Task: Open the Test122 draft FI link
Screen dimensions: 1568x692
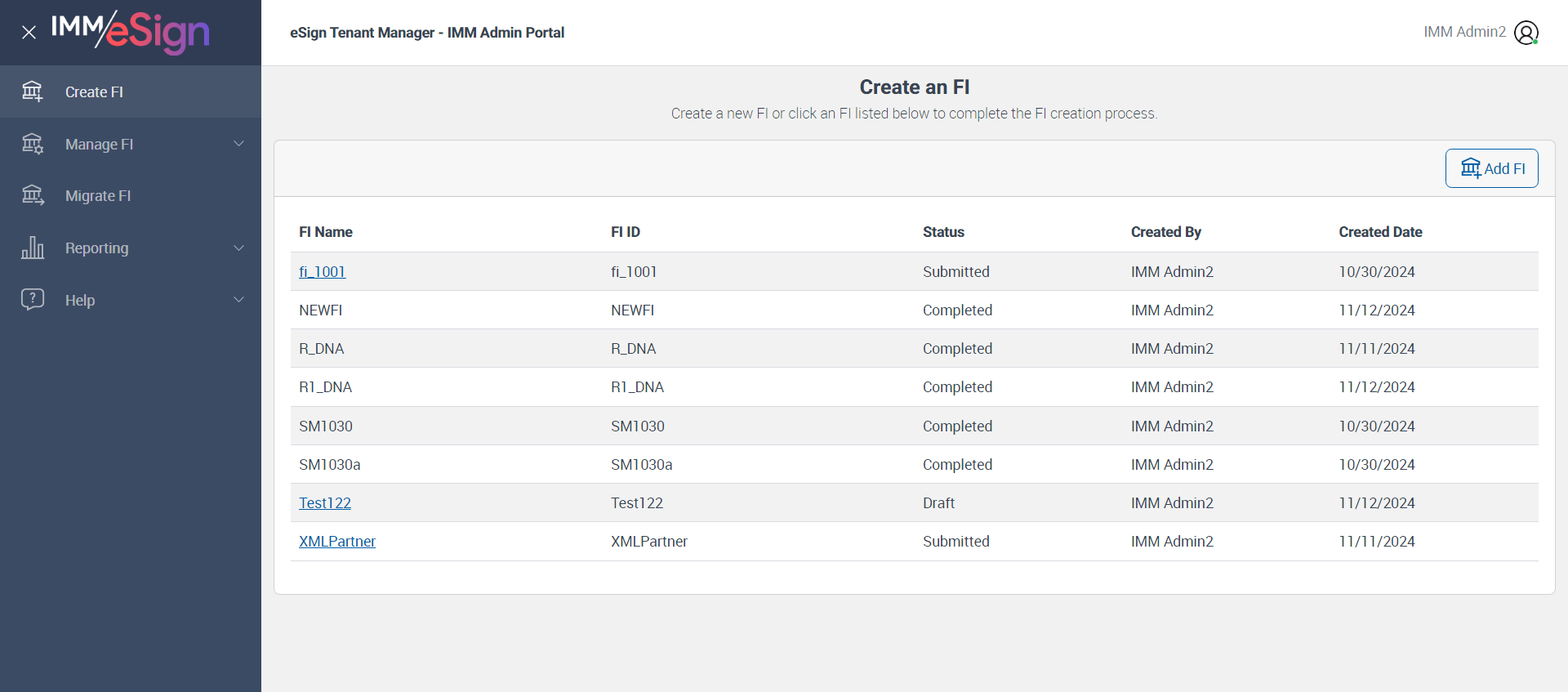Action: (325, 503)
